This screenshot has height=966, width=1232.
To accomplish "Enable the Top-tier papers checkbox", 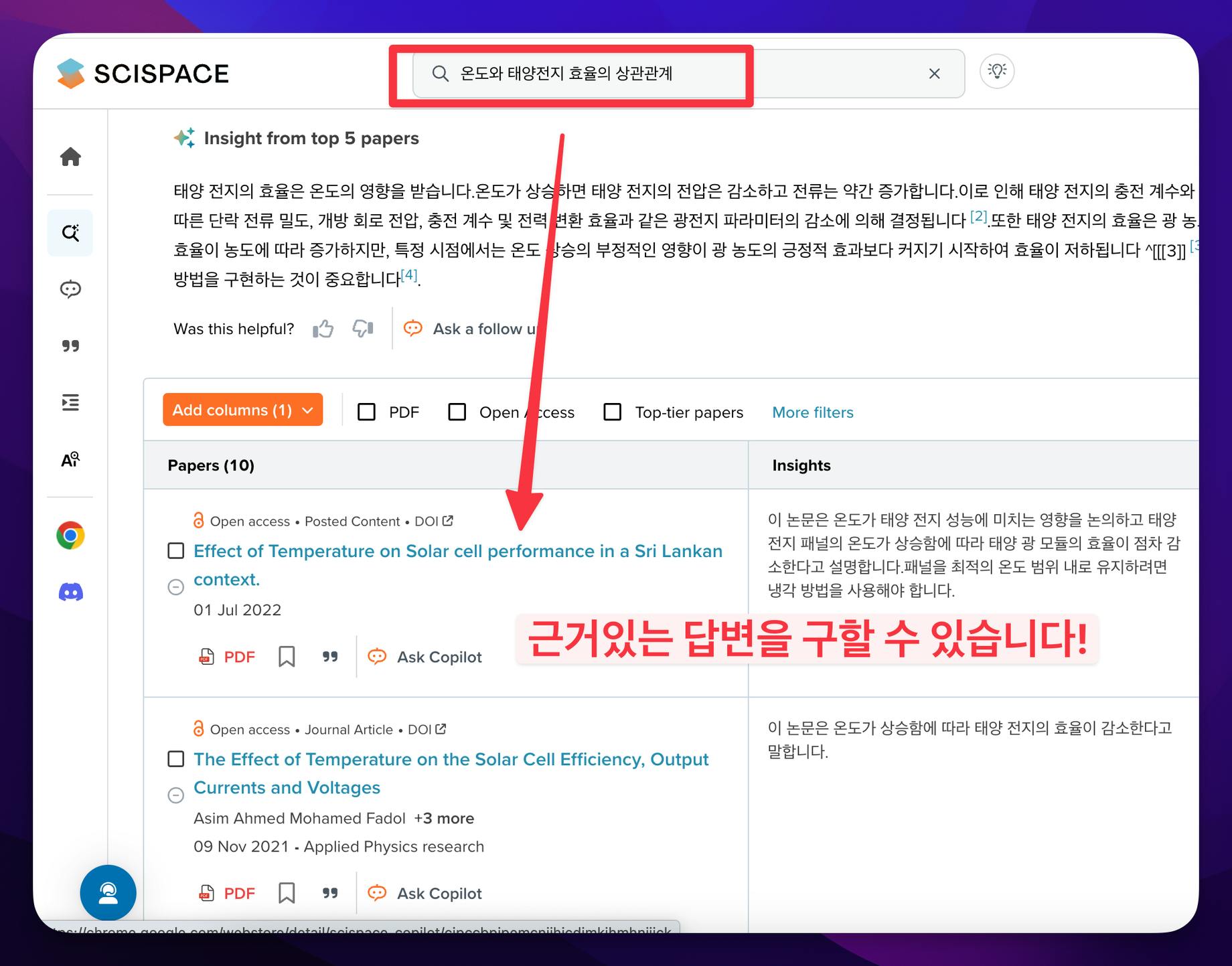I will 613,412.
